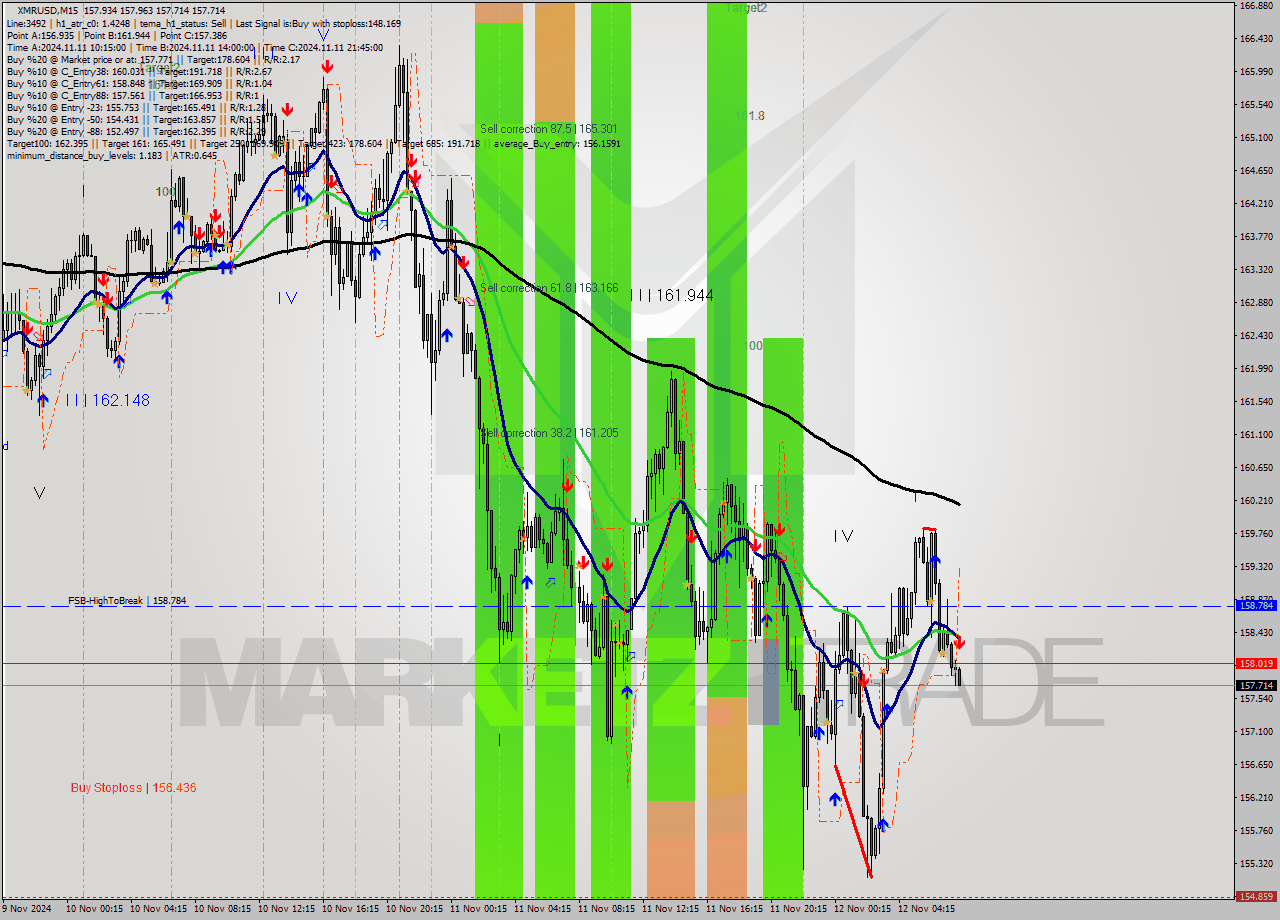This screenshot has height=920, width=1280.
Task: Click the FSB-HighToBreak 158.784 label
Action: click(127, 600)
